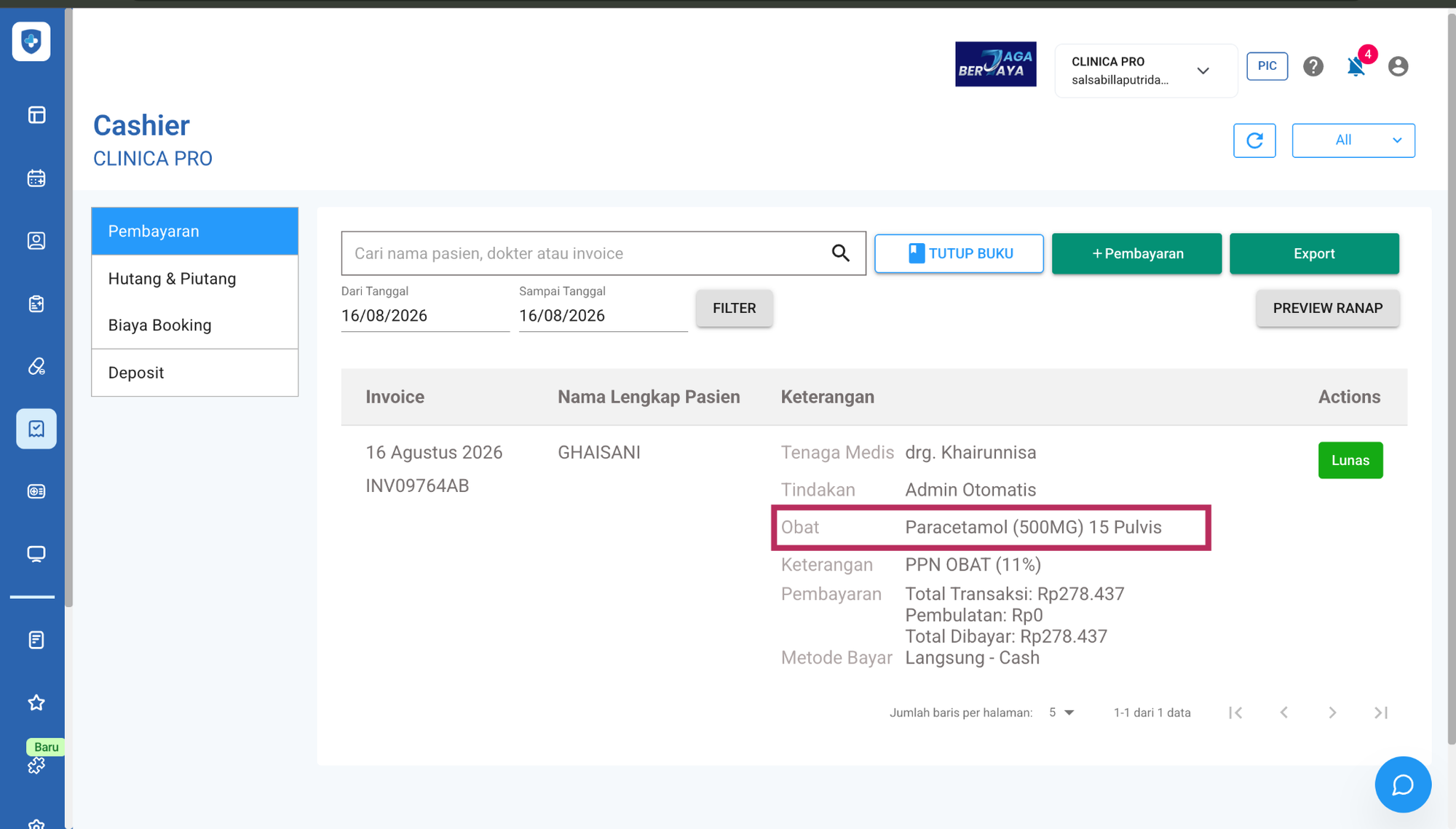Open the chat support bubble
Image resolution: width=1456 pixels, height=829 pixels.
coord(1403,785)
